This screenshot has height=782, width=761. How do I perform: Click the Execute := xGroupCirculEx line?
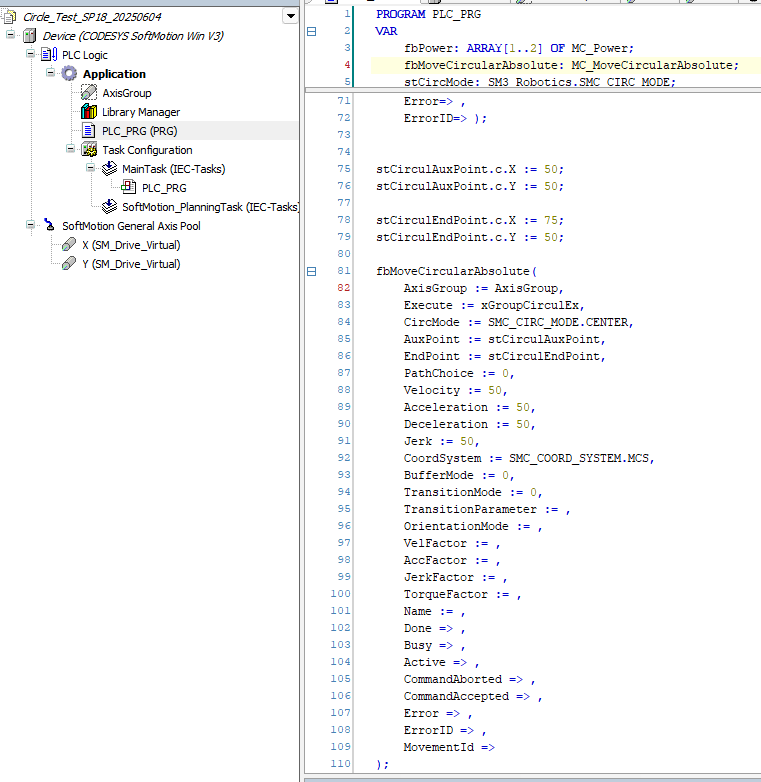pyautogui.click(x=494, y=305)
